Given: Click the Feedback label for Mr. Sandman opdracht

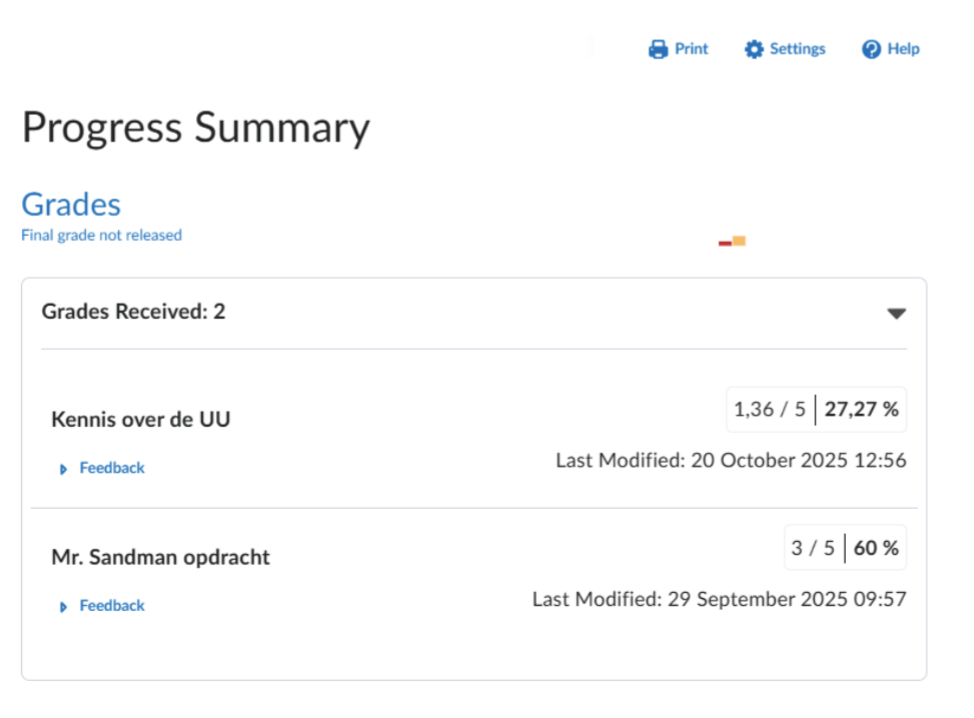Looking at the screenshot, I should (x=112, y=606).
